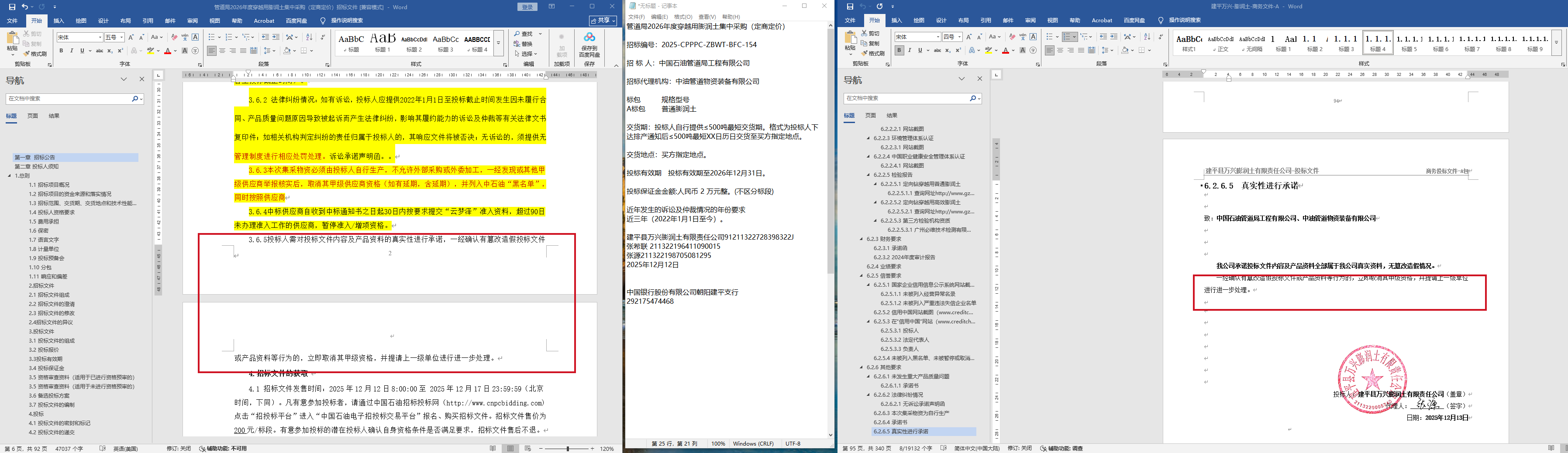Toggle align left in right Word window
The image size is (1568, 453).
[1049, 51]
